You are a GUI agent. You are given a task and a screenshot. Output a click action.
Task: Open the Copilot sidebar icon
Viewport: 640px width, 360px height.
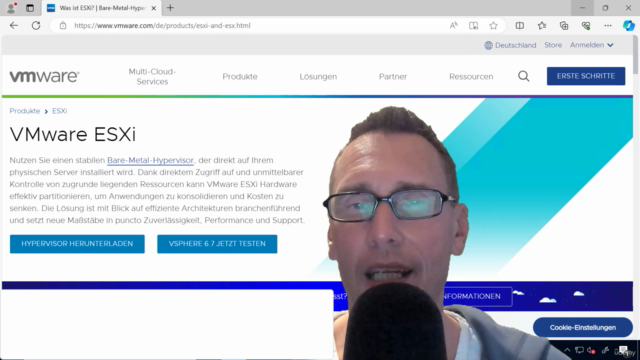click(x=628, y=25)
